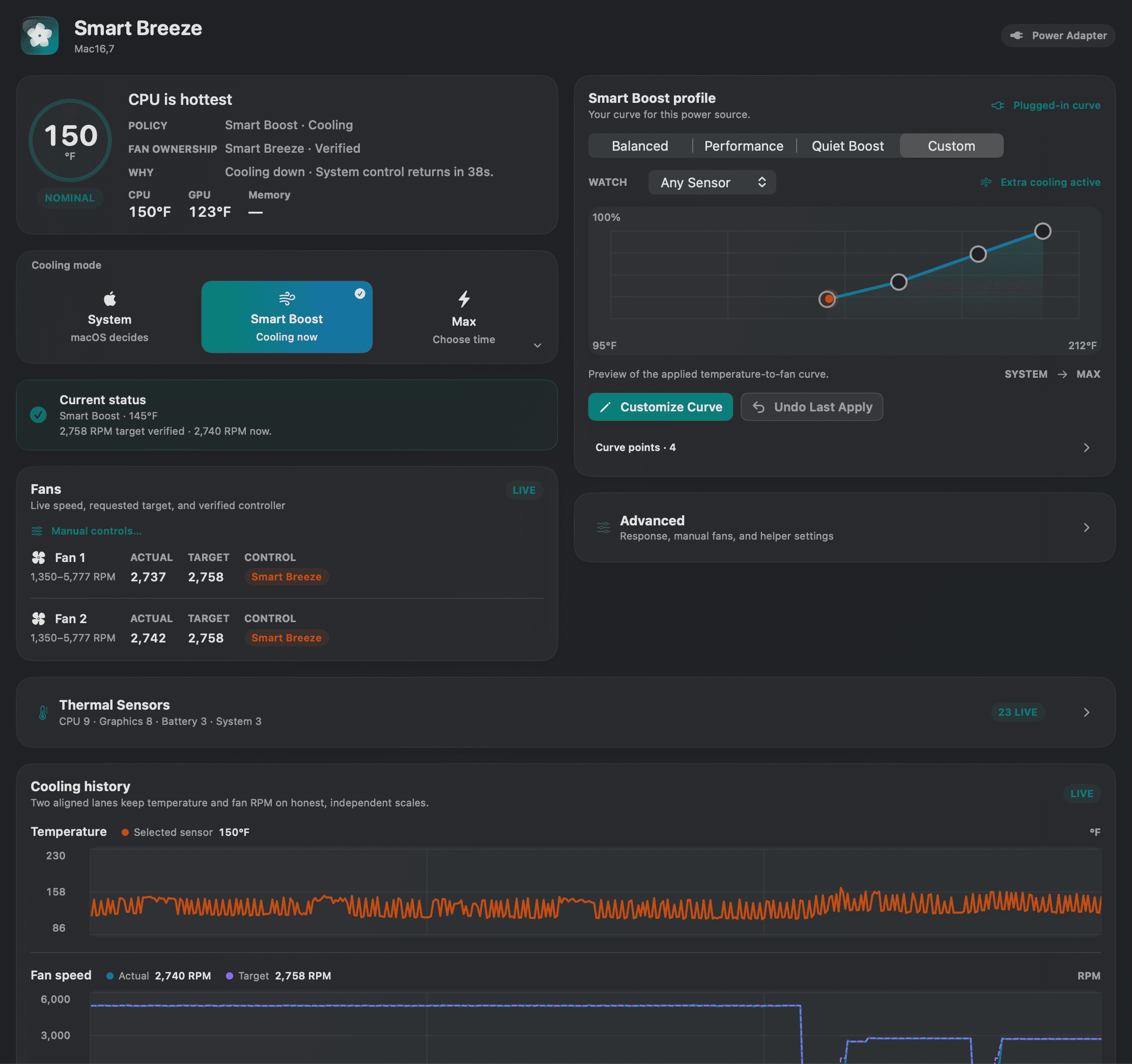The height and width of the screenshot is (1064, 1132).
Task: Click the orange first curve point
Action: pyautogui.click(x=827, y=298)
